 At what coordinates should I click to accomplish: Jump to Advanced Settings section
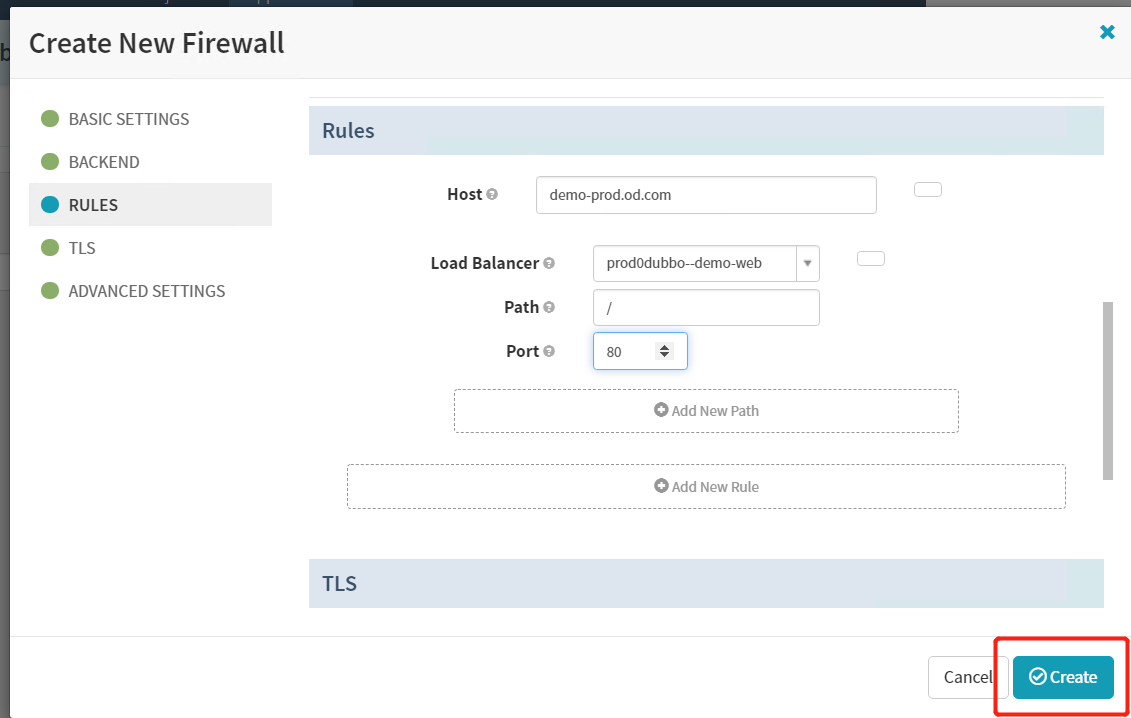coord(146,291)
